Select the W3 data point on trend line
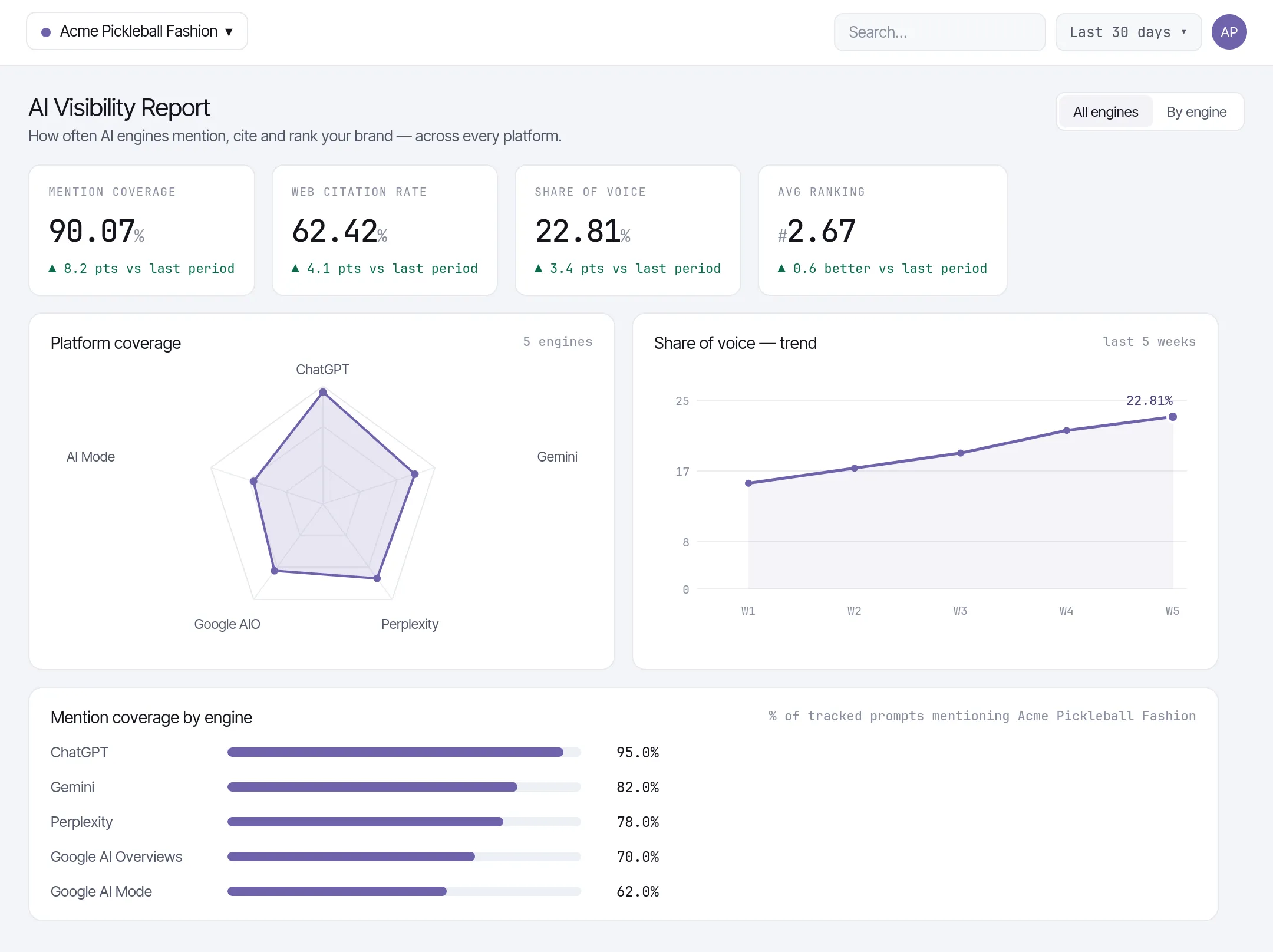1273x952 pixels. [961, 453]
